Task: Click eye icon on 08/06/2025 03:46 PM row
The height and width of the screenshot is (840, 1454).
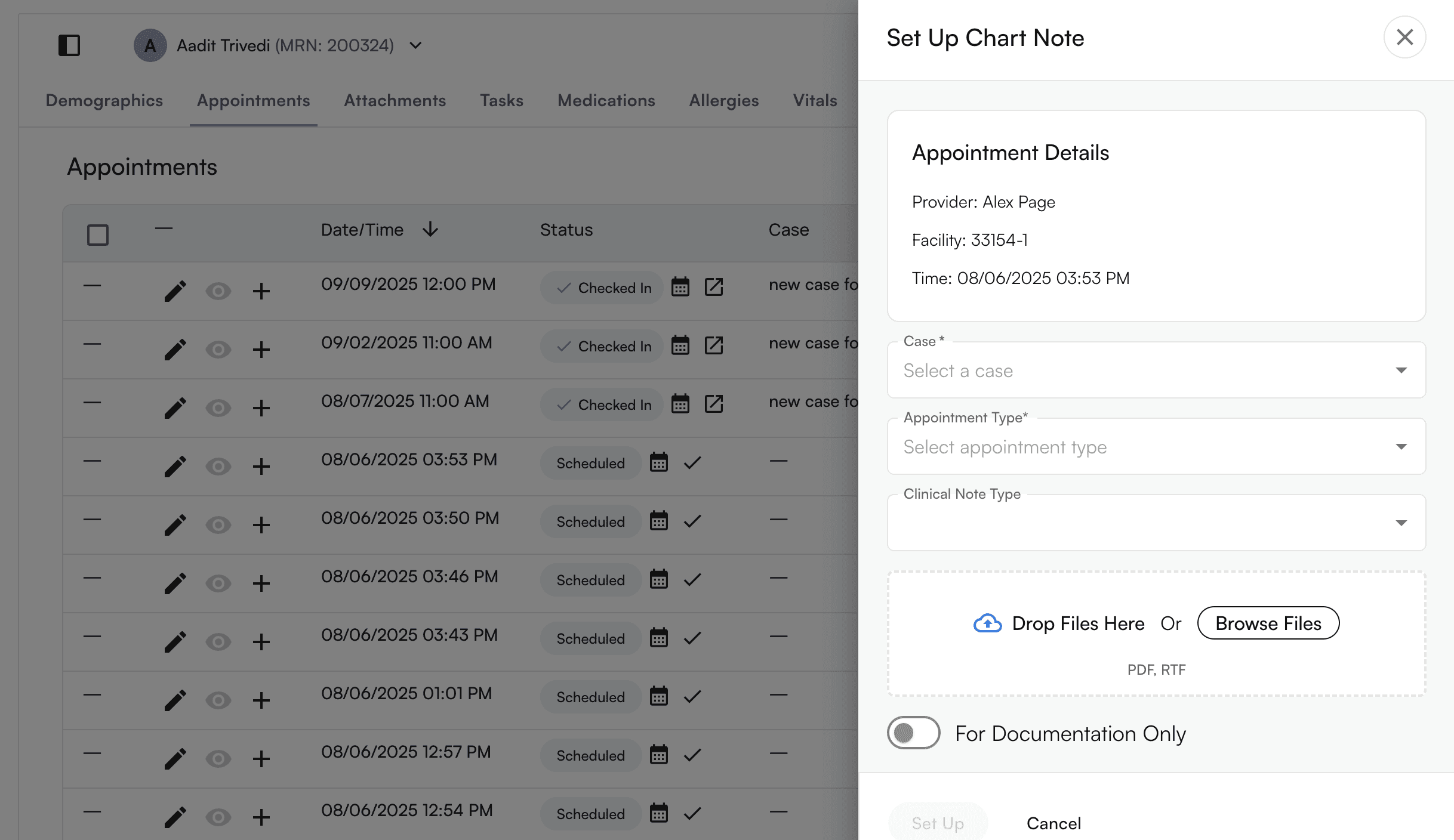Action: [x=218, y=583]
